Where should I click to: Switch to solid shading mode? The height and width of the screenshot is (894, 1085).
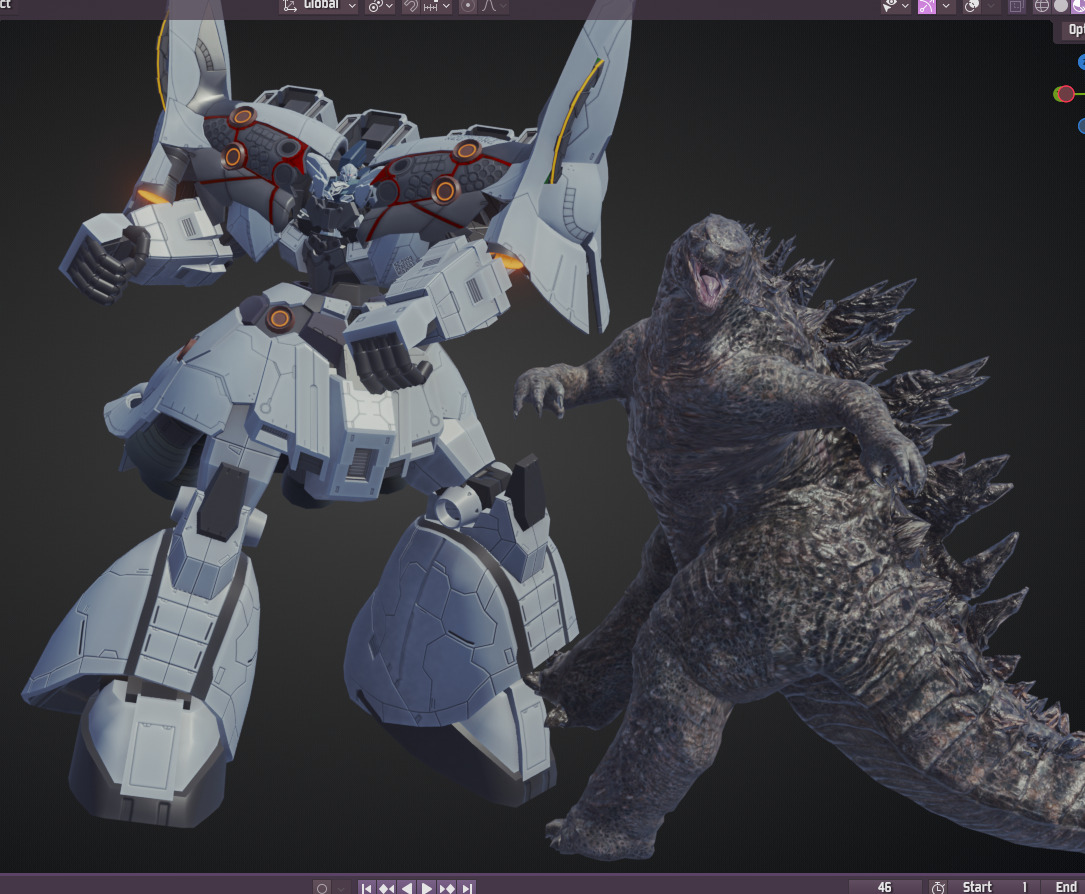tap(1061, 6)
